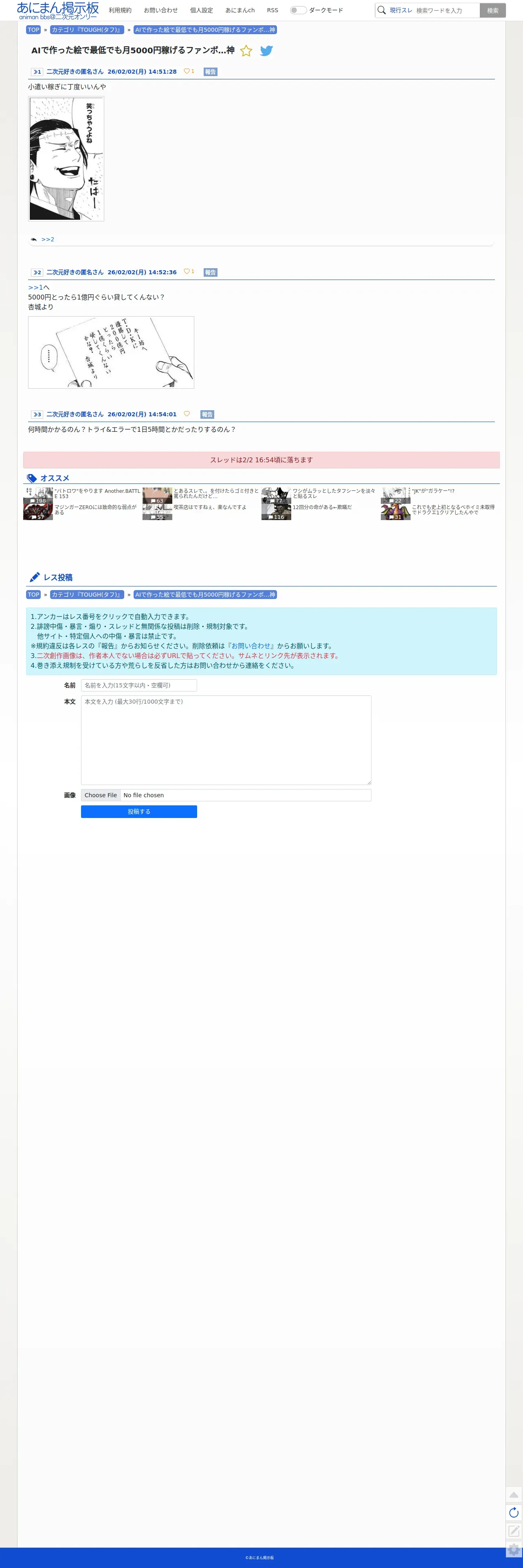Screen dimensions: 523x1568
Task: Open recommended thread 喫茶店はですねぇ、楽なんですよ
Action: pyautogui.click(x=210, y=507)
